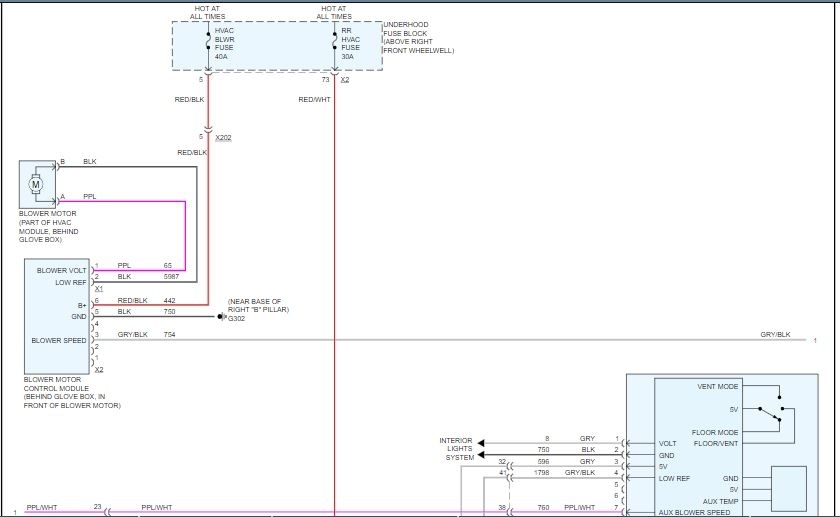This screenshot has width=840, height=517.
Task: Click the RED/WHT wire label
Action: 314,99
